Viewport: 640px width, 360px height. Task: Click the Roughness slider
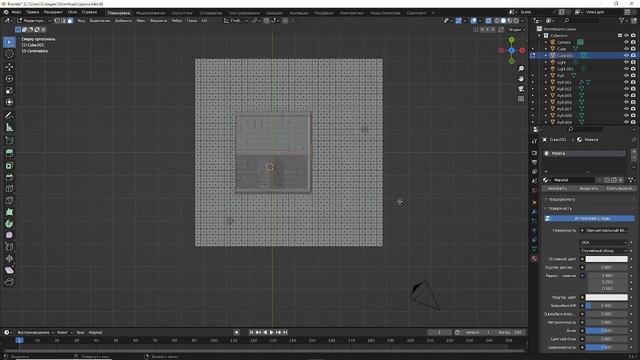click(607, 348)
